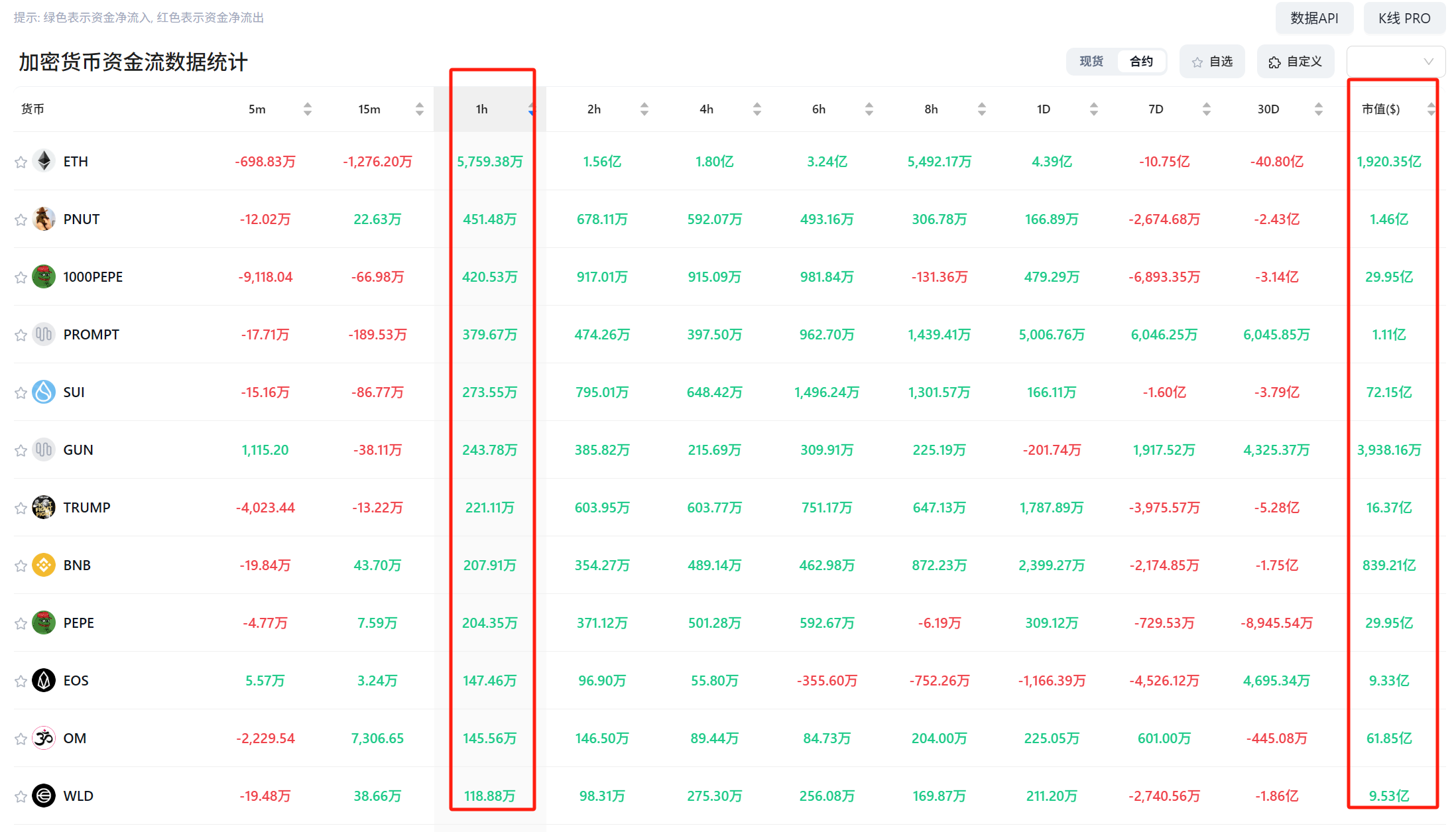
Task: Switch to the 现货 tab
Action: point(1091,62)
